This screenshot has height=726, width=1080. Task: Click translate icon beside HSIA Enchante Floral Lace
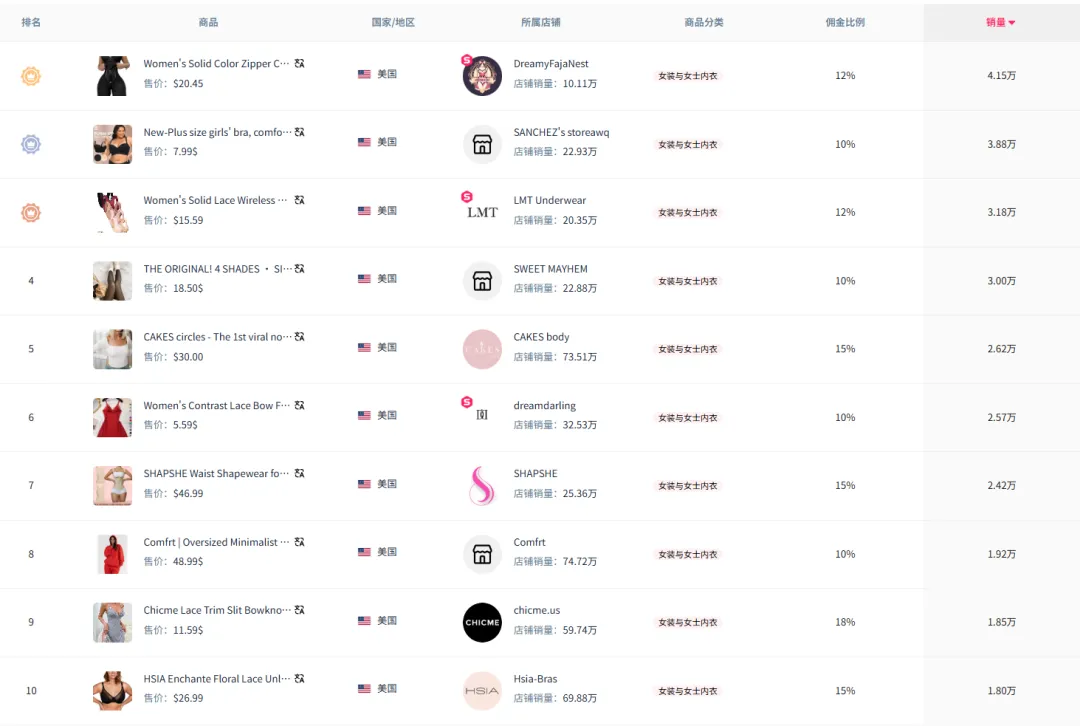click(300, 678)
